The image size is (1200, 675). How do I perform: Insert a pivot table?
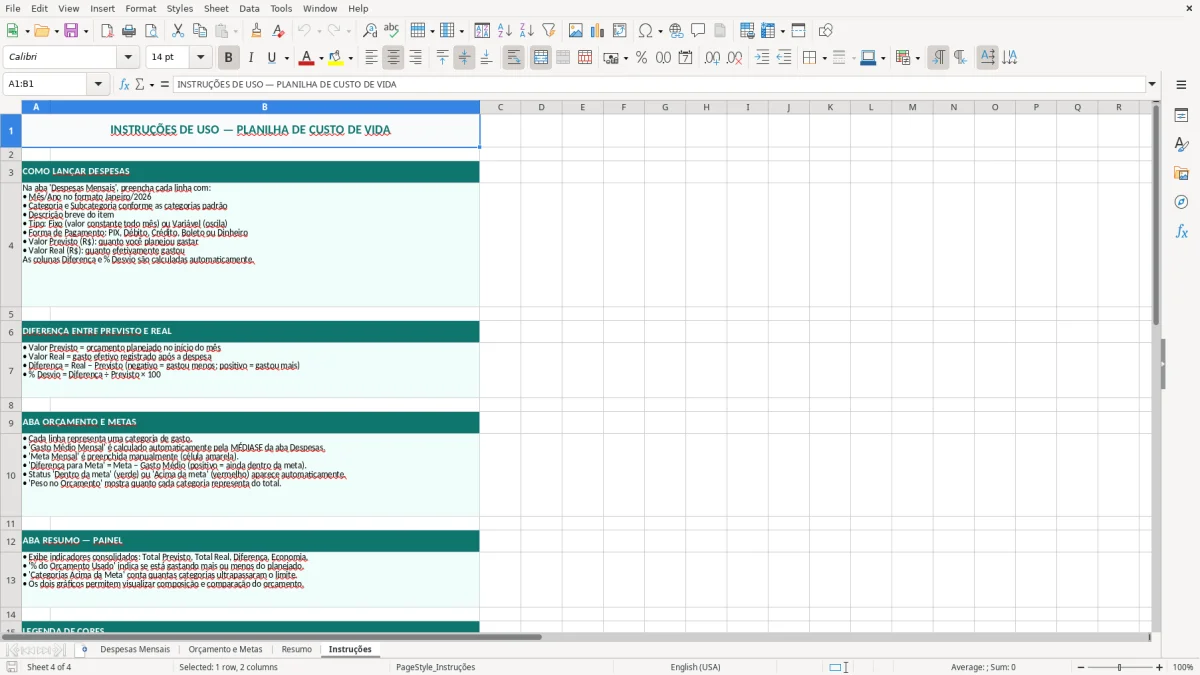[x=620, y=31]
